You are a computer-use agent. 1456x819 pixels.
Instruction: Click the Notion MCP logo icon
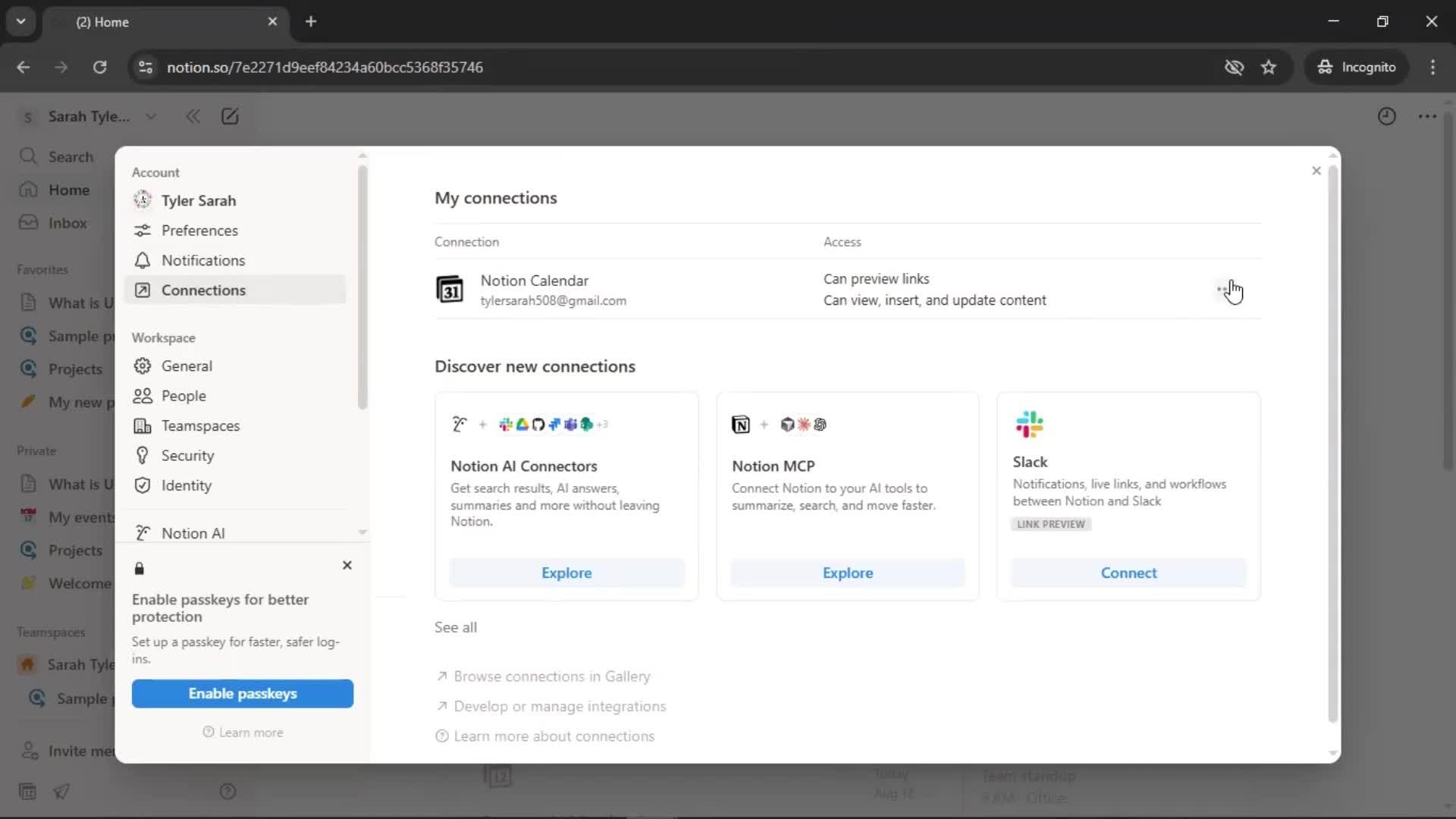pos(741,425)
